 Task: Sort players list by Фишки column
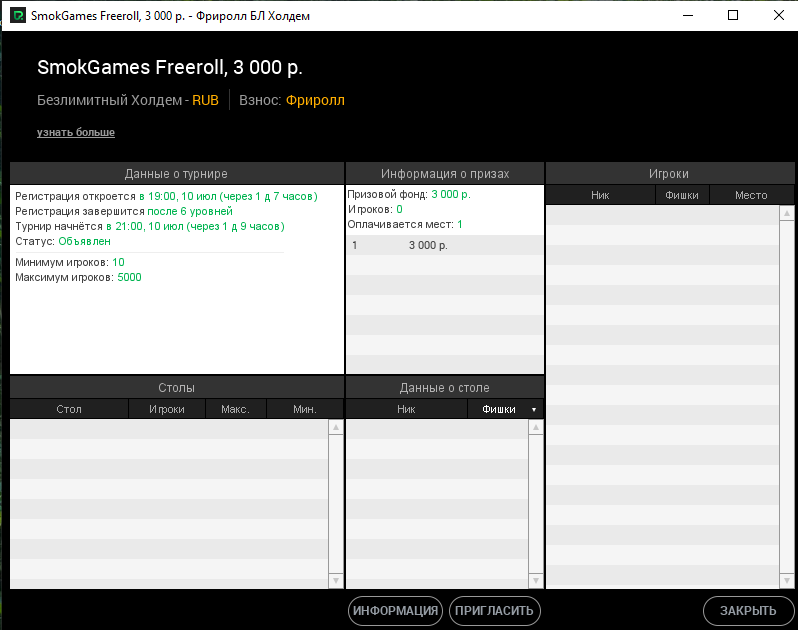tap(682, 195)
